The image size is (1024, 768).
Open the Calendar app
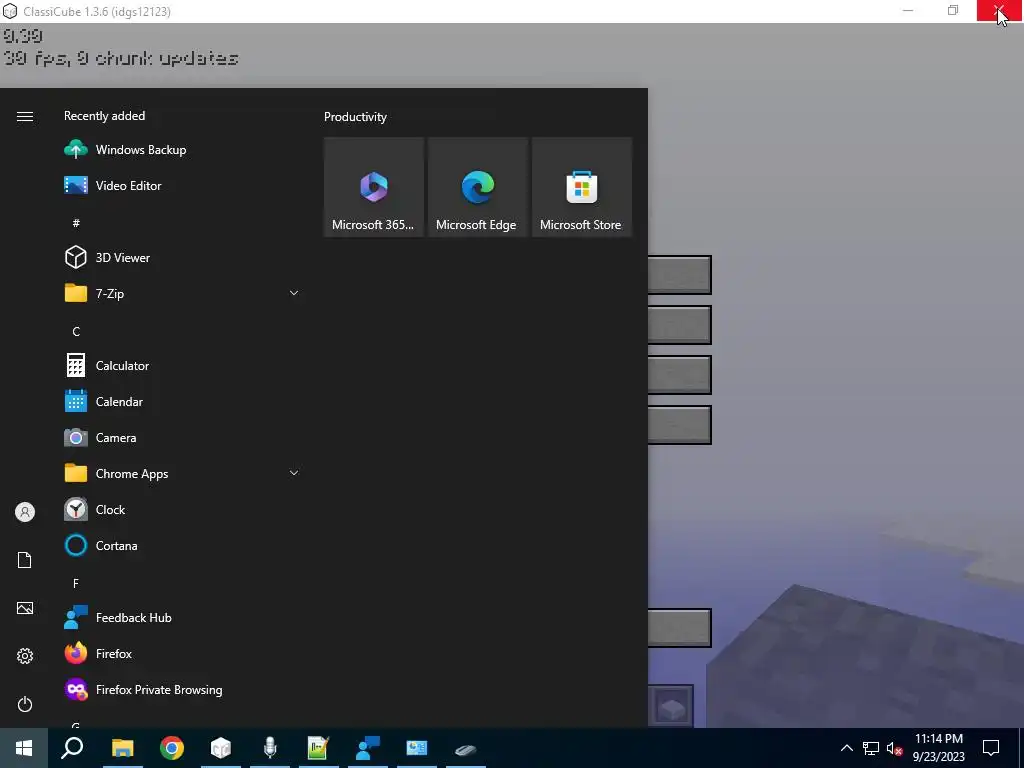coord(183,402)
